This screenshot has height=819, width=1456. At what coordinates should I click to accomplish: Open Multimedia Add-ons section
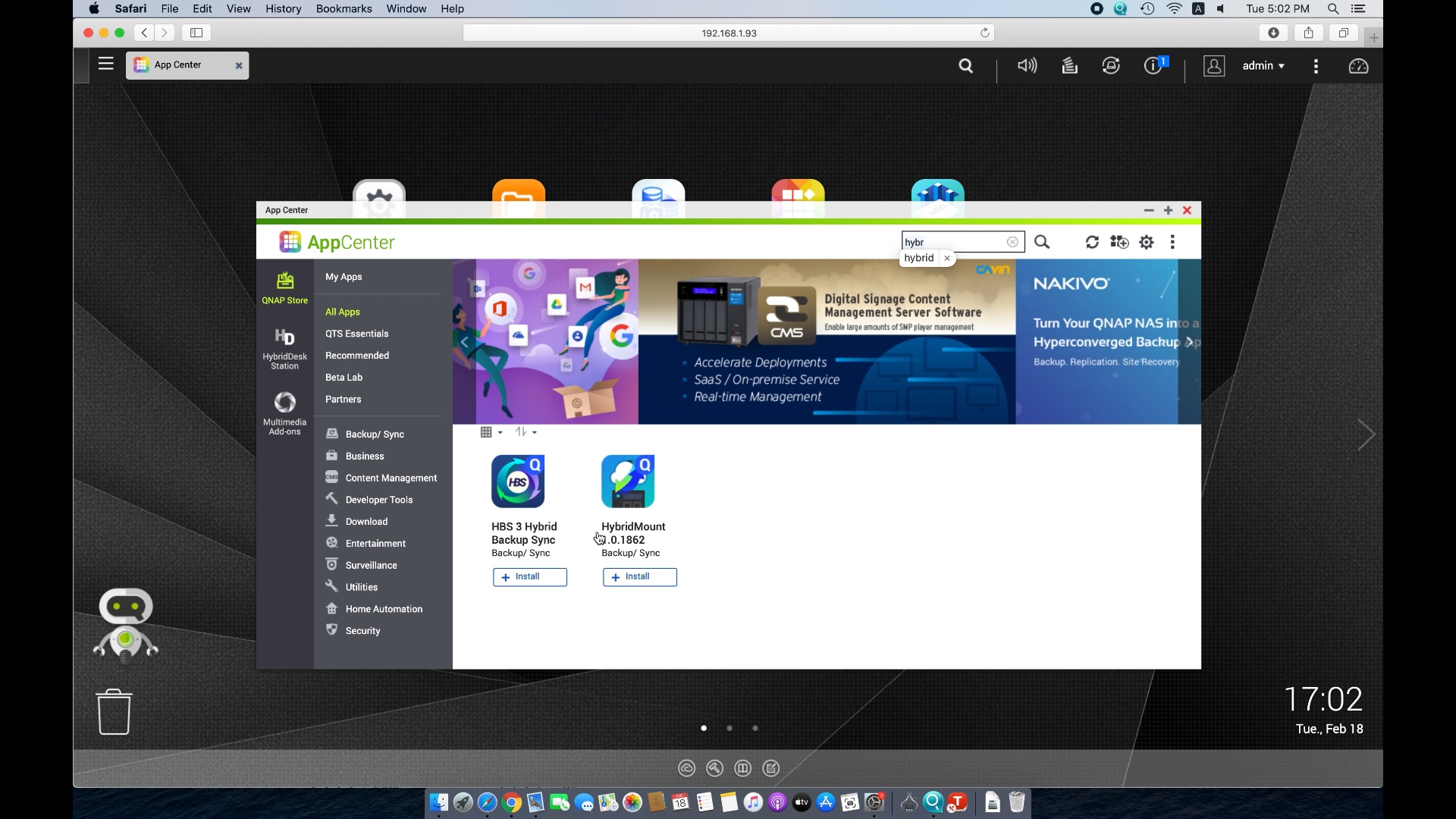point(284,413)
